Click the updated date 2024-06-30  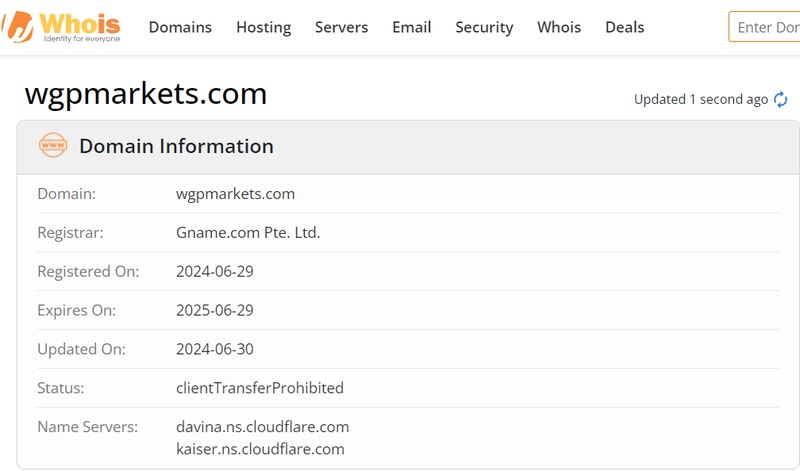pos(215,349)
